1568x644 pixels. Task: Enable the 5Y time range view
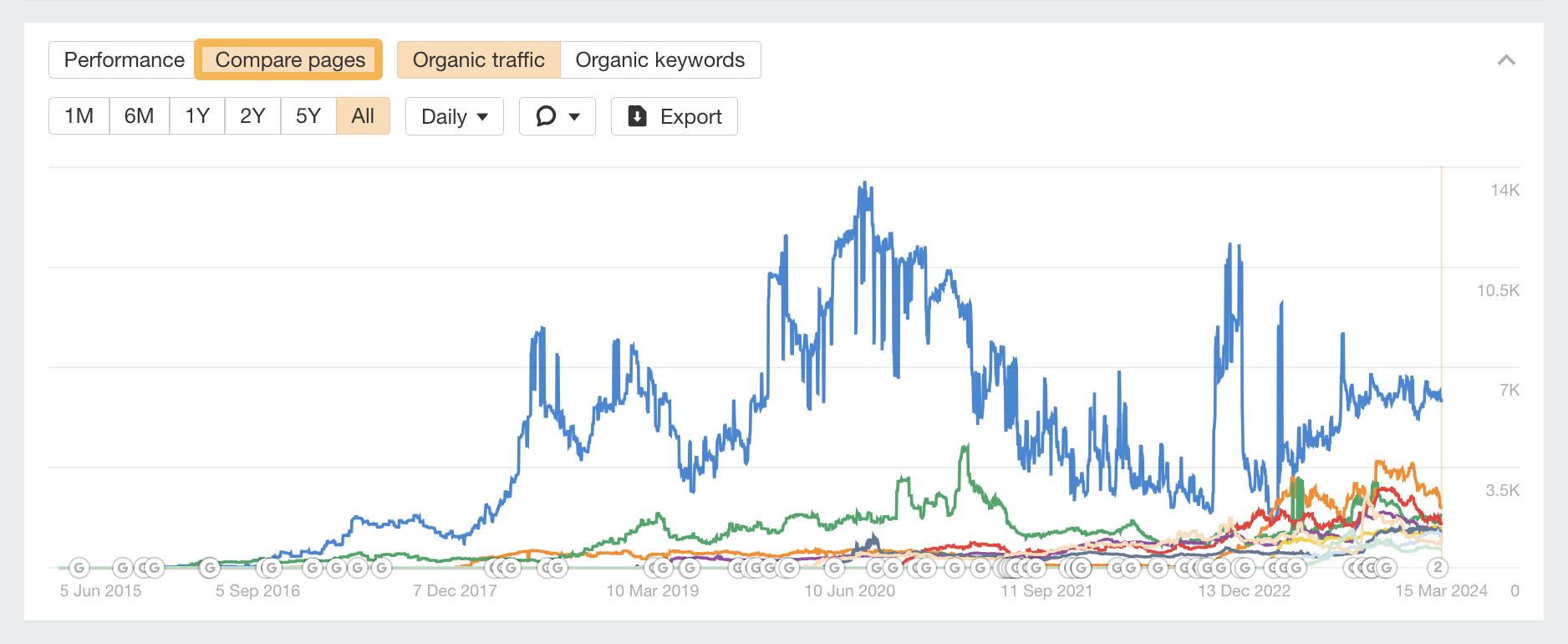tap(308, 116)
